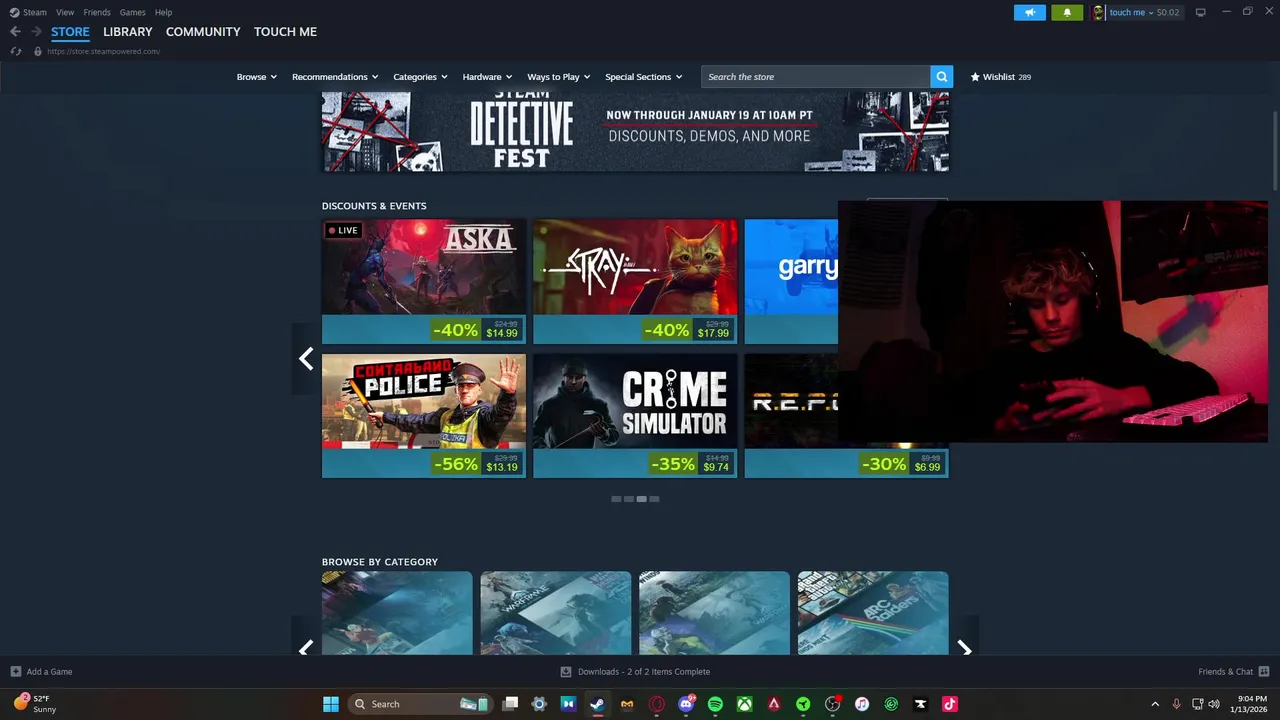The height and width of the screenshot is (720, 1280).
Task: Open Spotify from the taskbar
Action: point(715,704)
